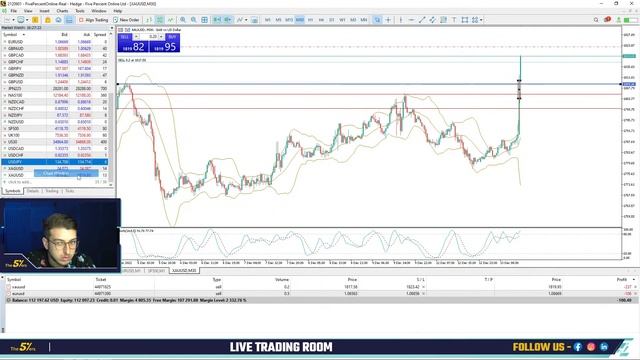Select bar chart type icon
640x360 pixels.
(149, 20)
